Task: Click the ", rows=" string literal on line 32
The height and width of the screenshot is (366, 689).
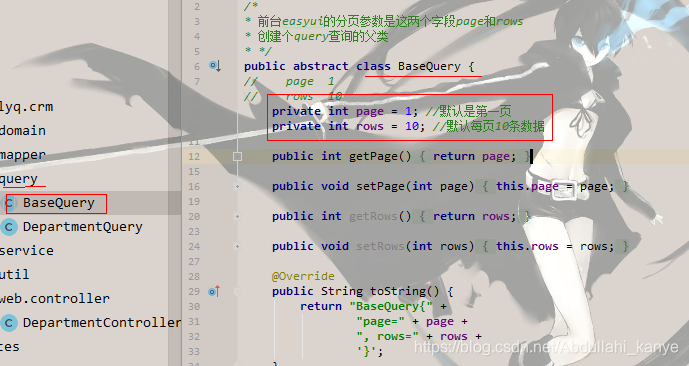Action: (388, 336)
